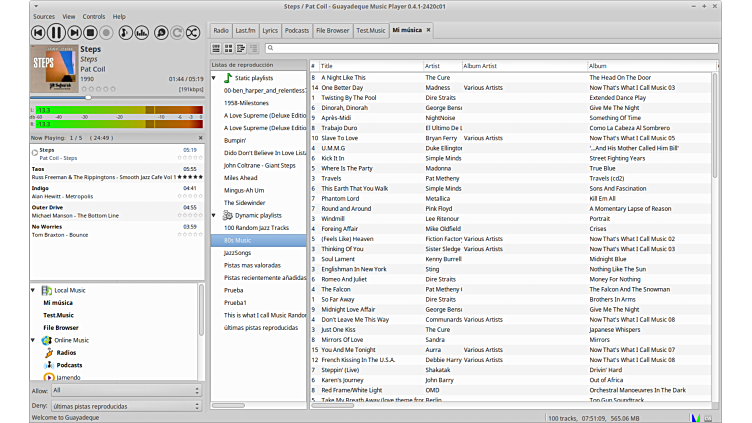This screenshot has height=423, width=752.
Task: Go back to the previous track
Action: point(39,33)
